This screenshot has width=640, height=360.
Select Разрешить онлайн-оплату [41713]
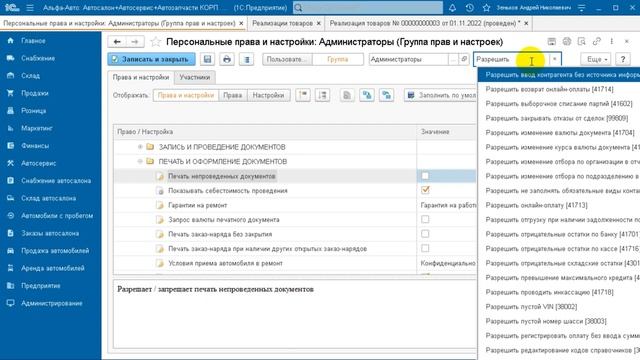click(x=536, y=205)
